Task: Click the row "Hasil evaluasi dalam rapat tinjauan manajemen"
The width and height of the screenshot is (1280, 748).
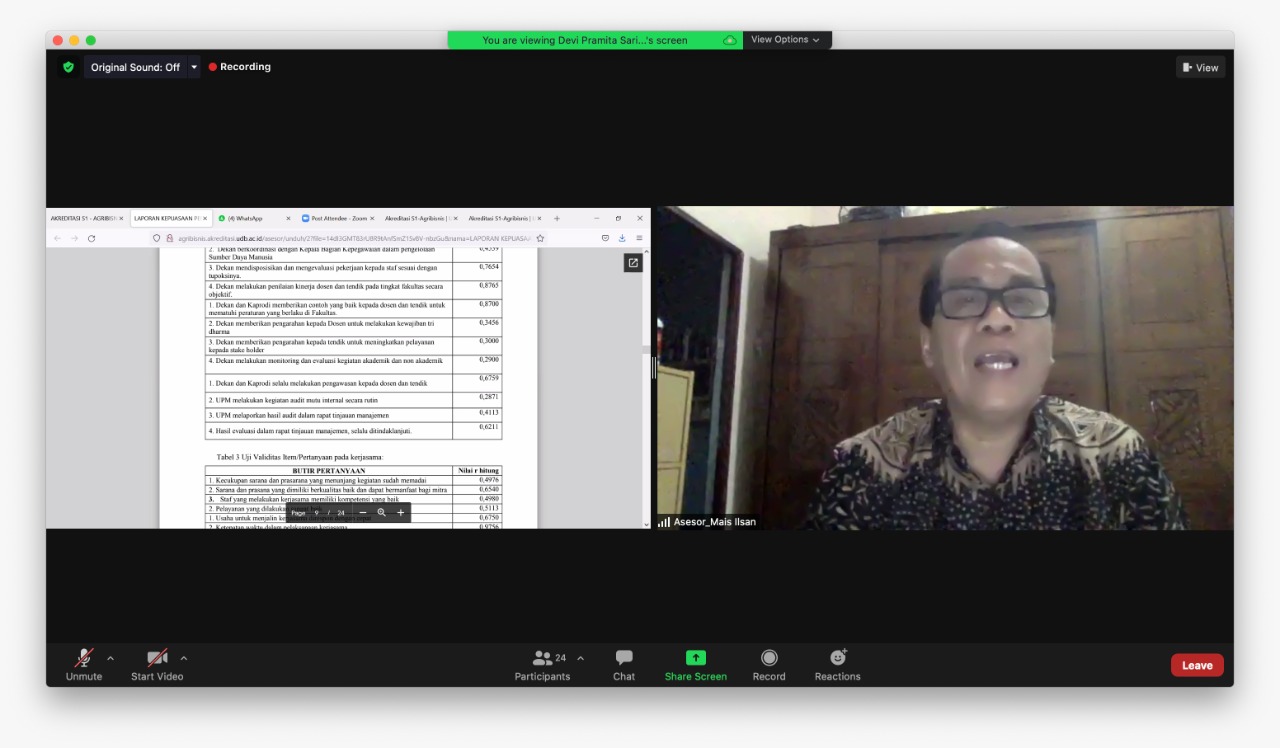Action: pyautogui.click(x=329, y=431)
